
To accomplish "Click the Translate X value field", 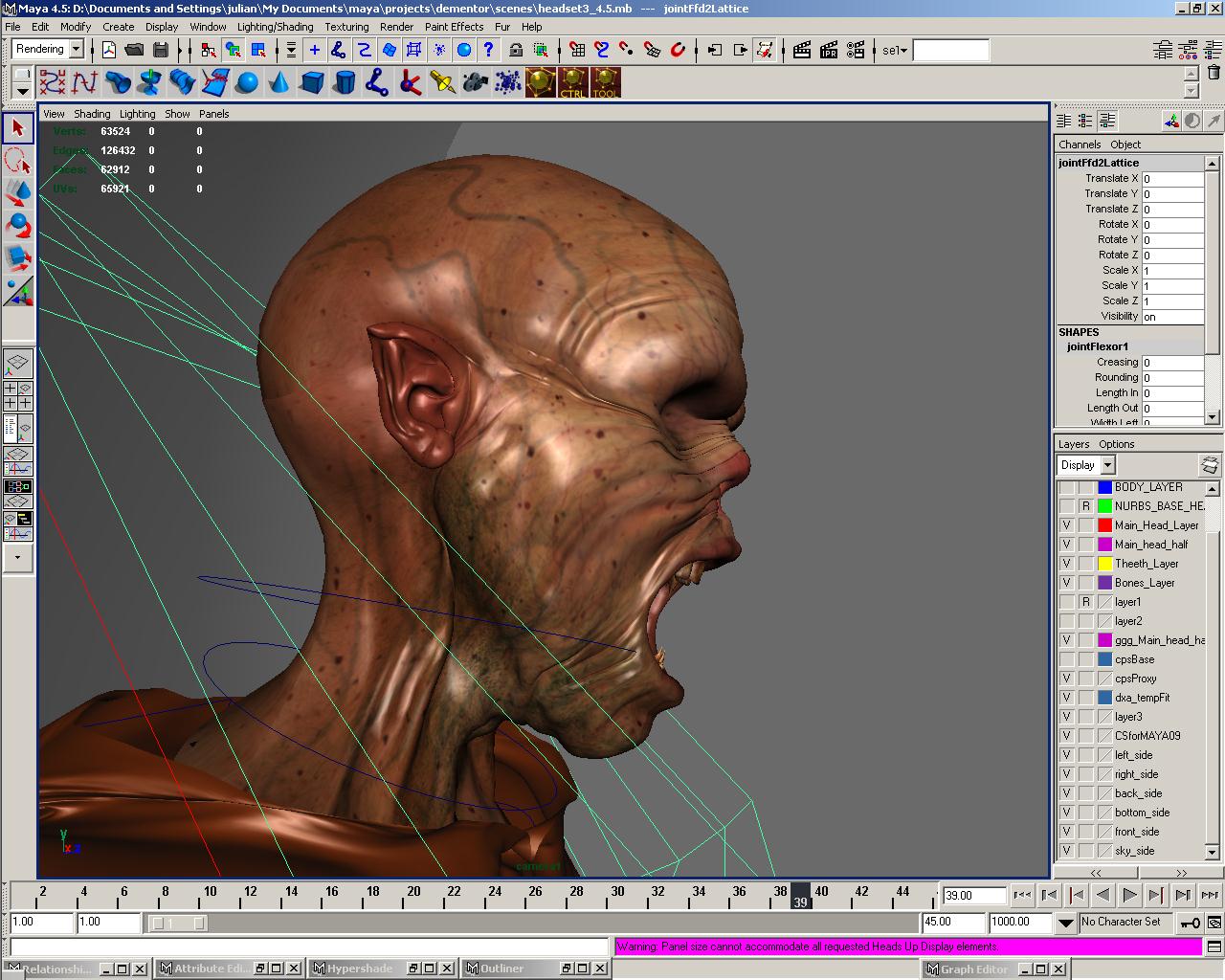I will (x=1171, y=179).
